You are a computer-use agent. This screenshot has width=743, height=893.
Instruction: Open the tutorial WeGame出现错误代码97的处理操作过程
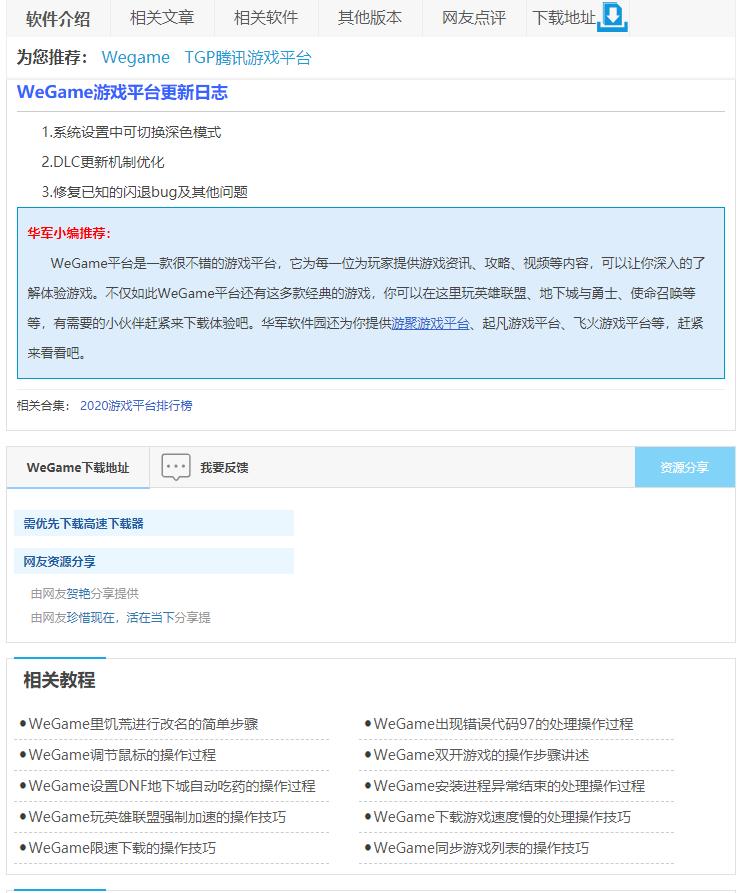point(503,724)
